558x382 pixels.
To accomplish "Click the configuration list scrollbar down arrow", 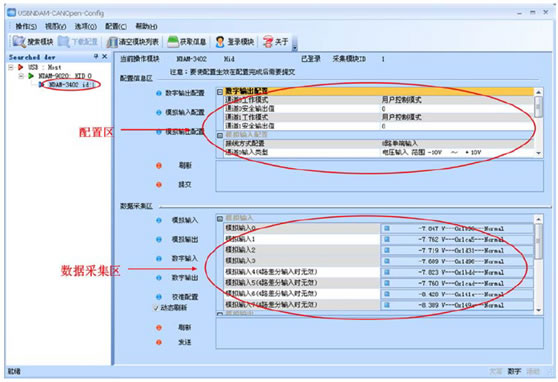I will coord(538,153).
